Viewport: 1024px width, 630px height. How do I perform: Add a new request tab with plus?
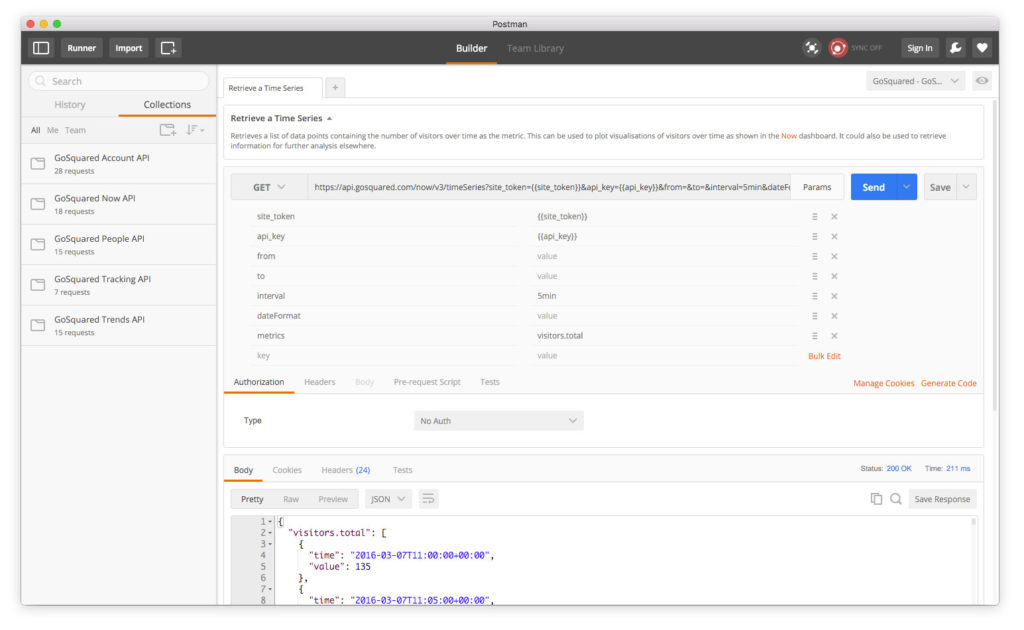(335, 87)
